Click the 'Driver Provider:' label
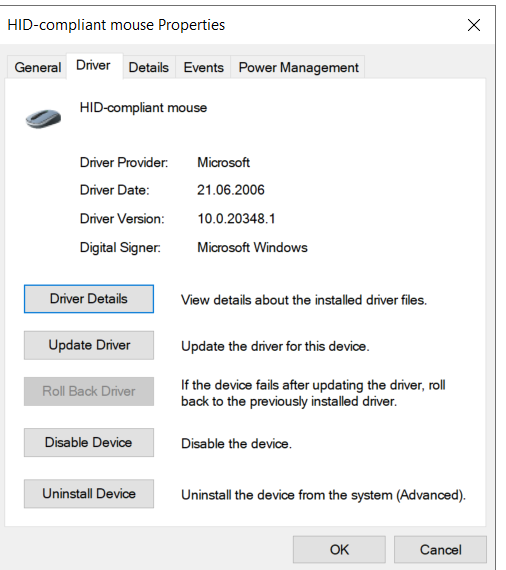The height and width of the screenshot is (570, 506). point(124,162)
